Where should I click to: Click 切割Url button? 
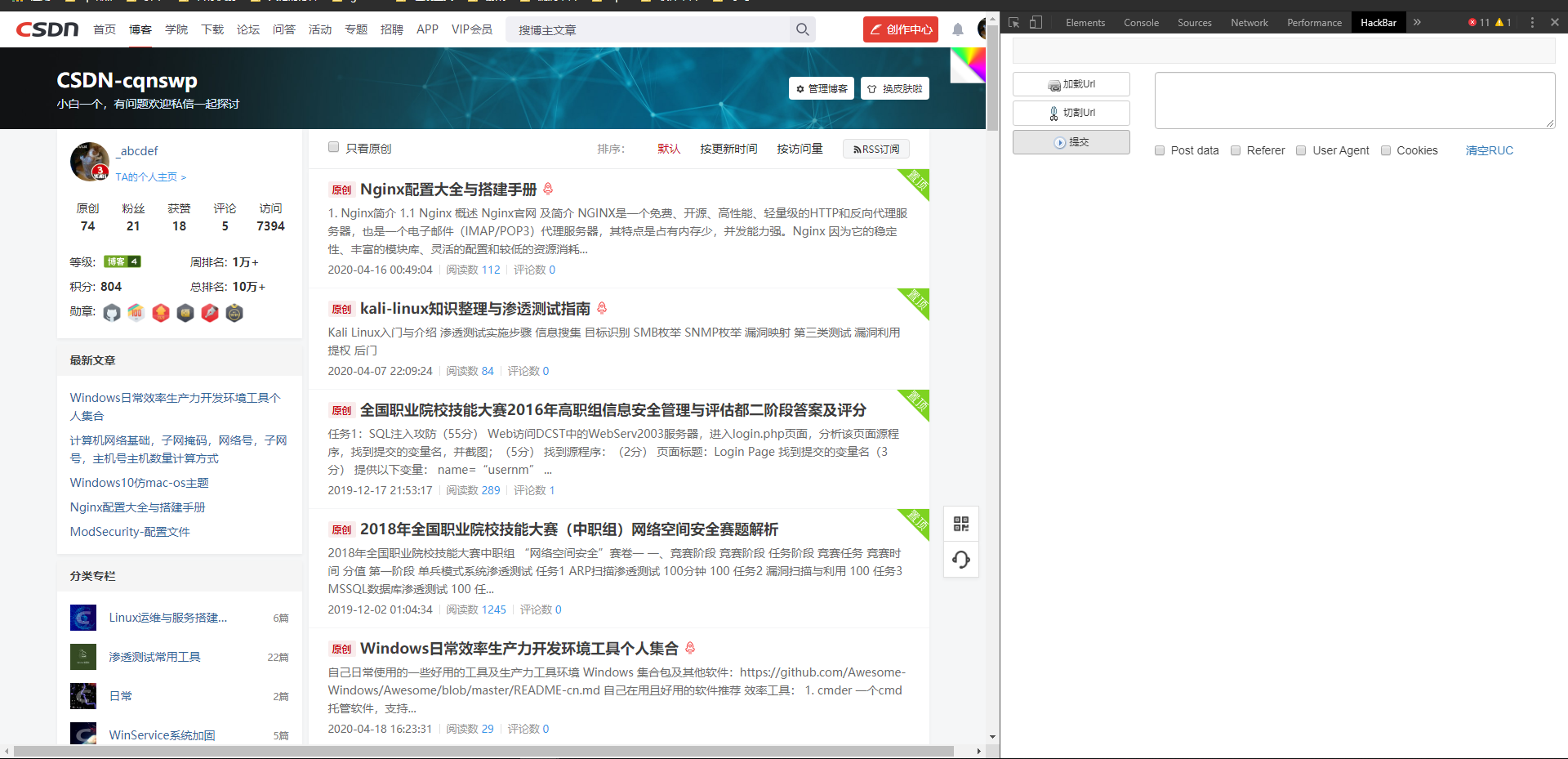tap(1071, 113)
